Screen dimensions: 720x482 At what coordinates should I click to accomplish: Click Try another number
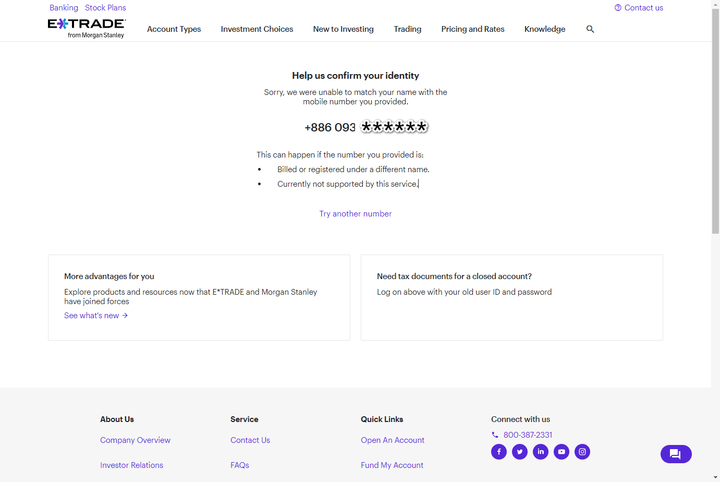point(355,213)
